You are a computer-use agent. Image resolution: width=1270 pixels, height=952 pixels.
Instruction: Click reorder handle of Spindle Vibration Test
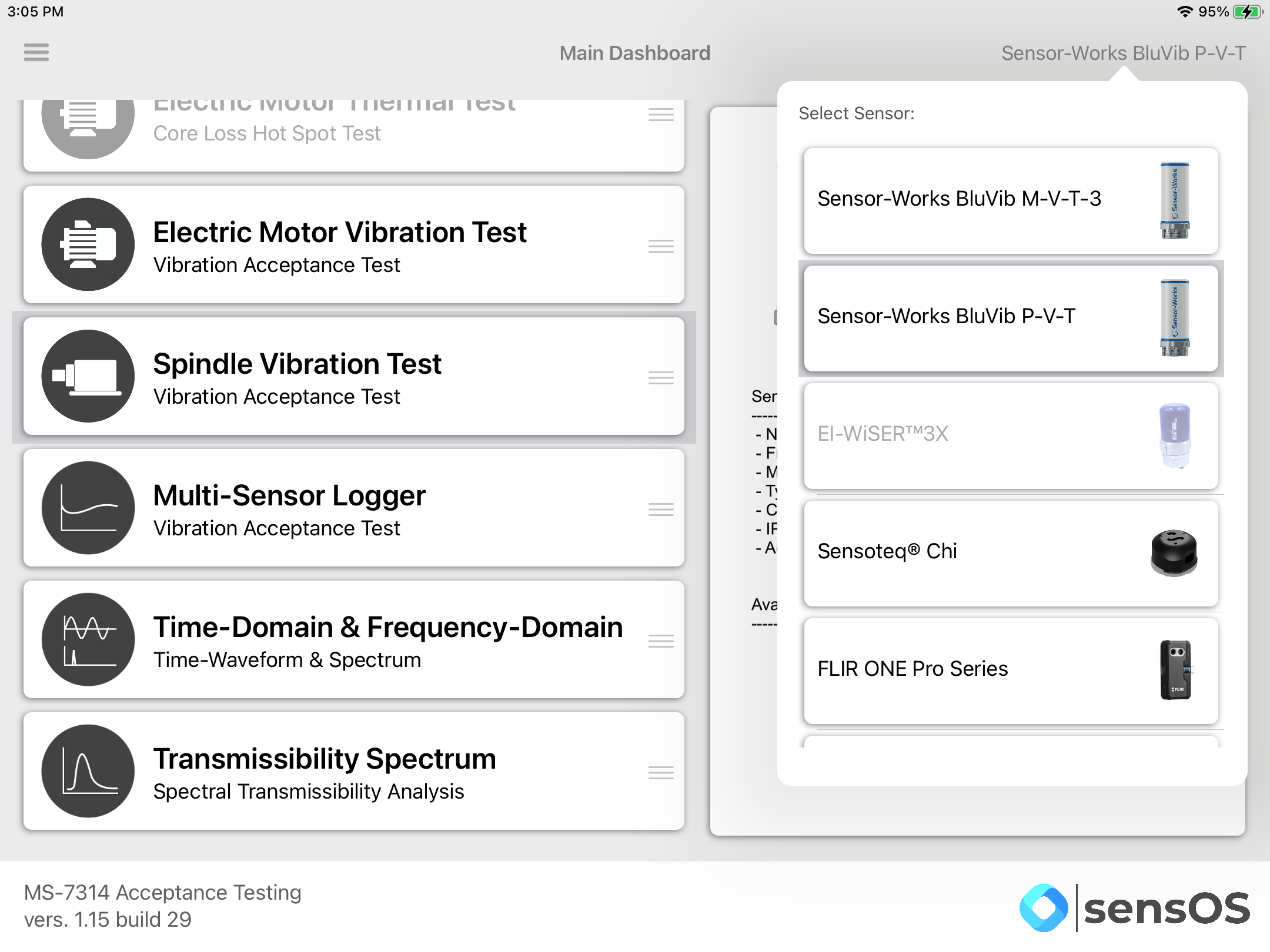pyautogui.click(x=661, y=378)
